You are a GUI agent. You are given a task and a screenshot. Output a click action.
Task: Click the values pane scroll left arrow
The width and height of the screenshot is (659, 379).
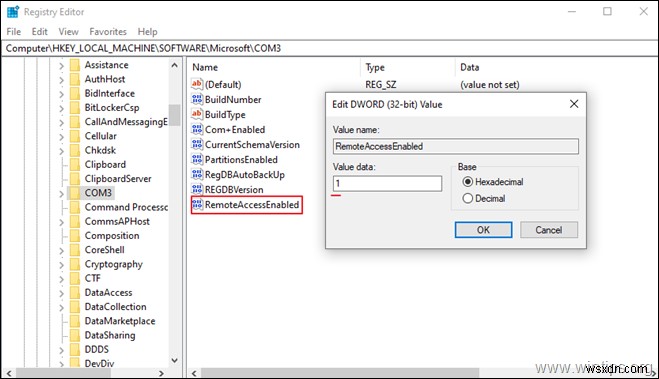194,373
